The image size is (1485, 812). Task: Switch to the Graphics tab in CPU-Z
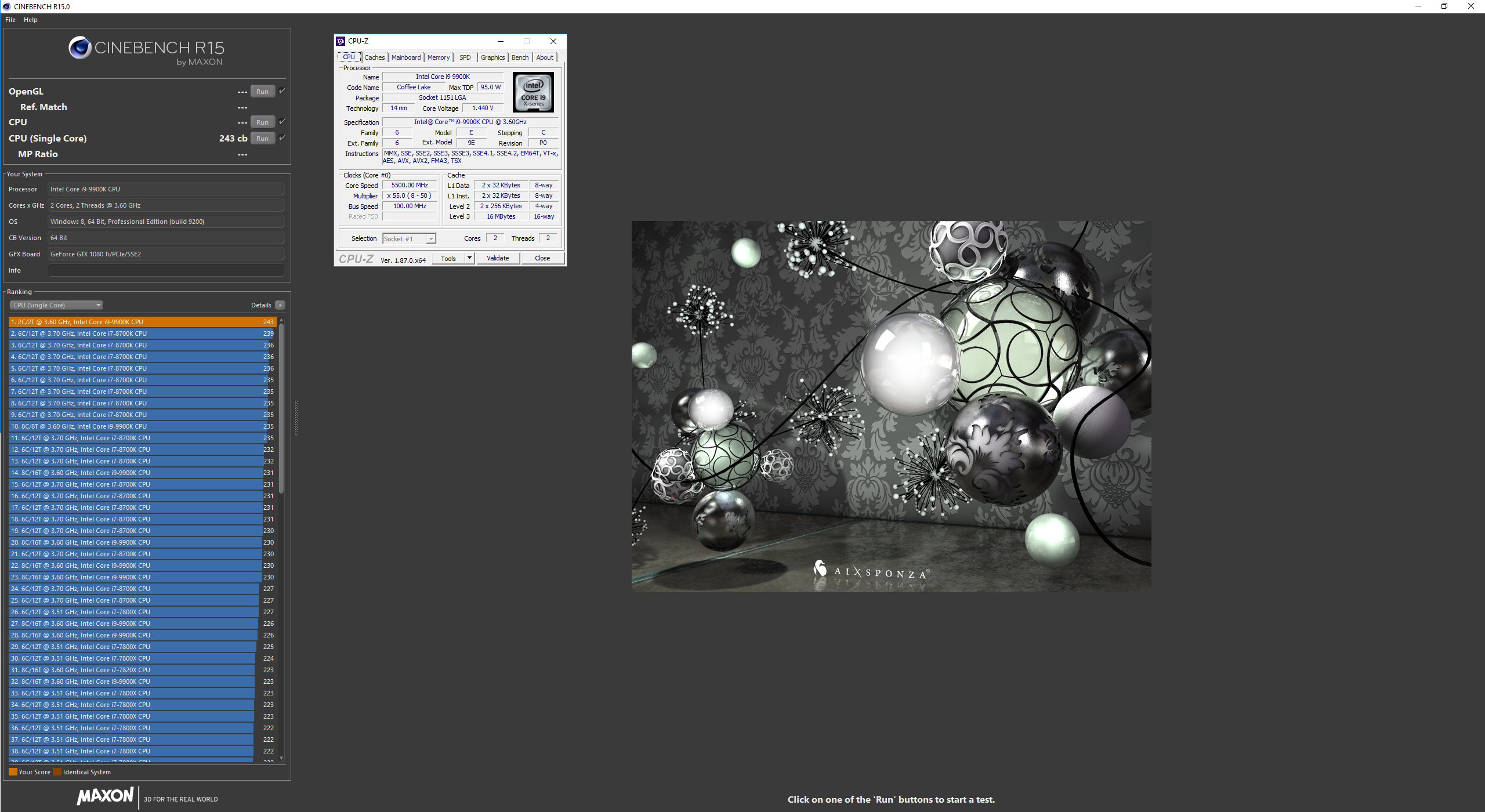pyautogui.click(x=492, y=57)
